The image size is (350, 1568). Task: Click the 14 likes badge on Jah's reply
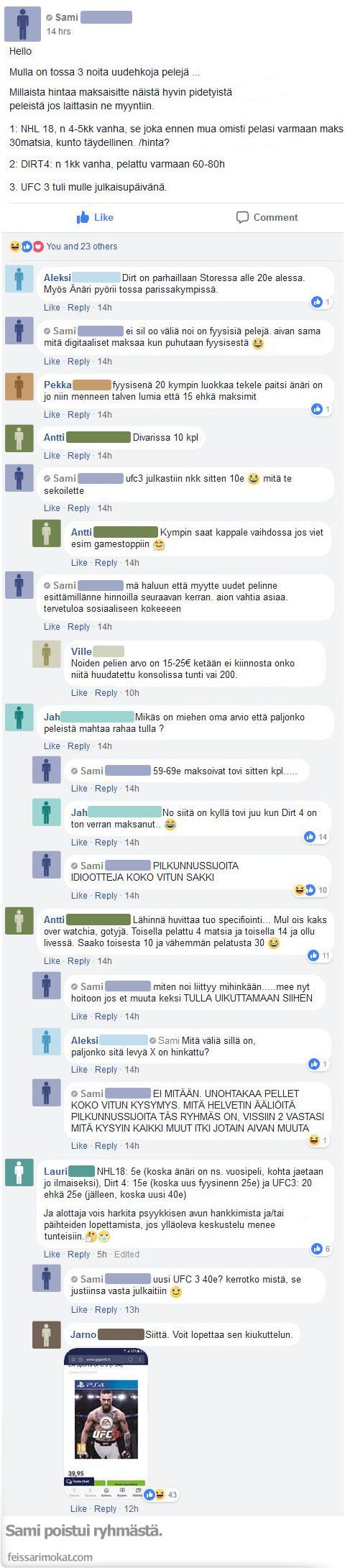(x=316, y=837)
